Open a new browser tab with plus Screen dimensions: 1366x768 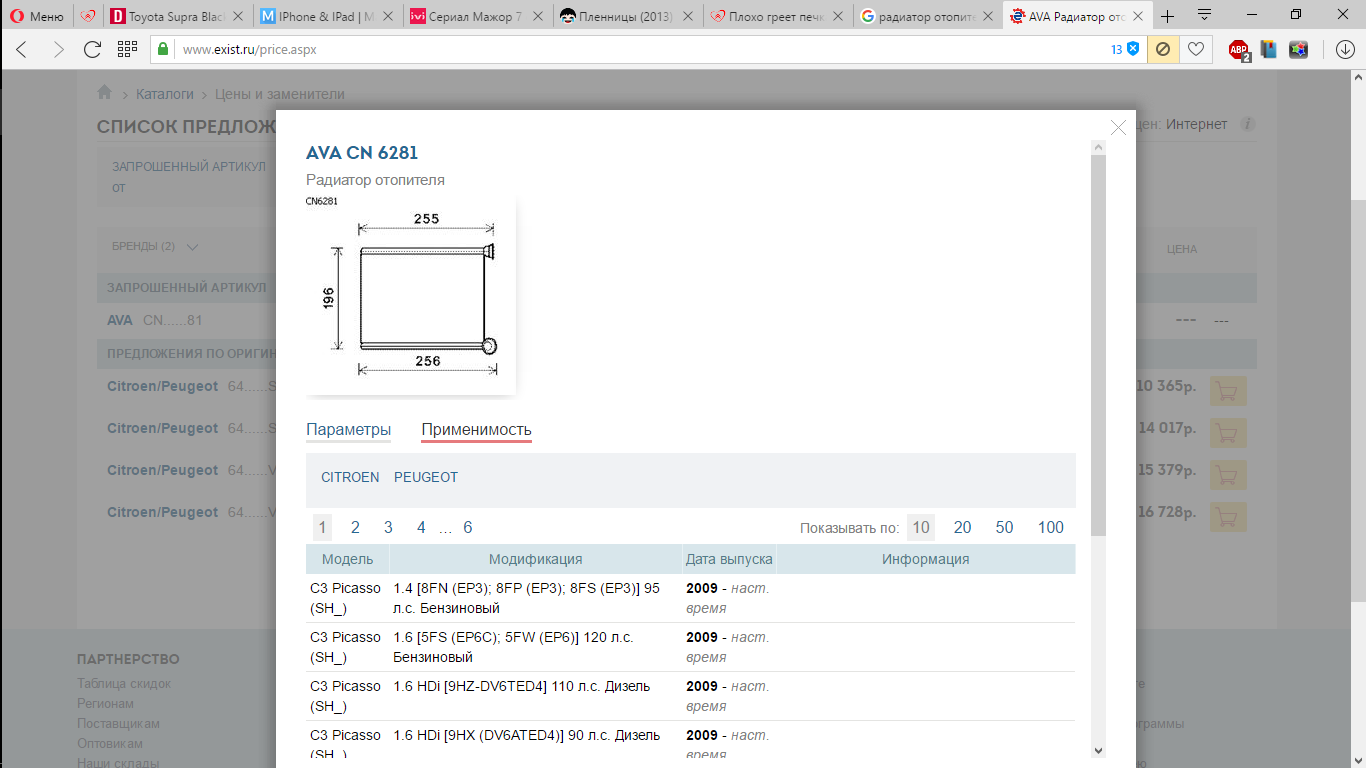click(x=1167, y=16)
